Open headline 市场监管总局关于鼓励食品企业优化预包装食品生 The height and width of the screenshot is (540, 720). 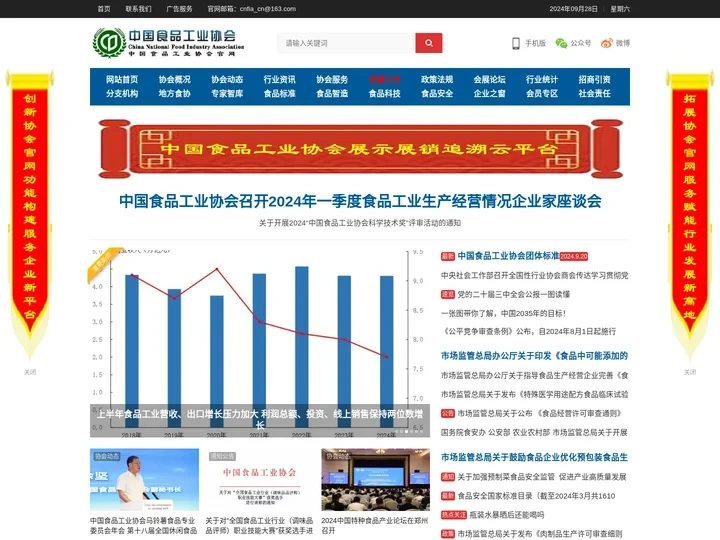pyautogui.click(x=534, y=457)
